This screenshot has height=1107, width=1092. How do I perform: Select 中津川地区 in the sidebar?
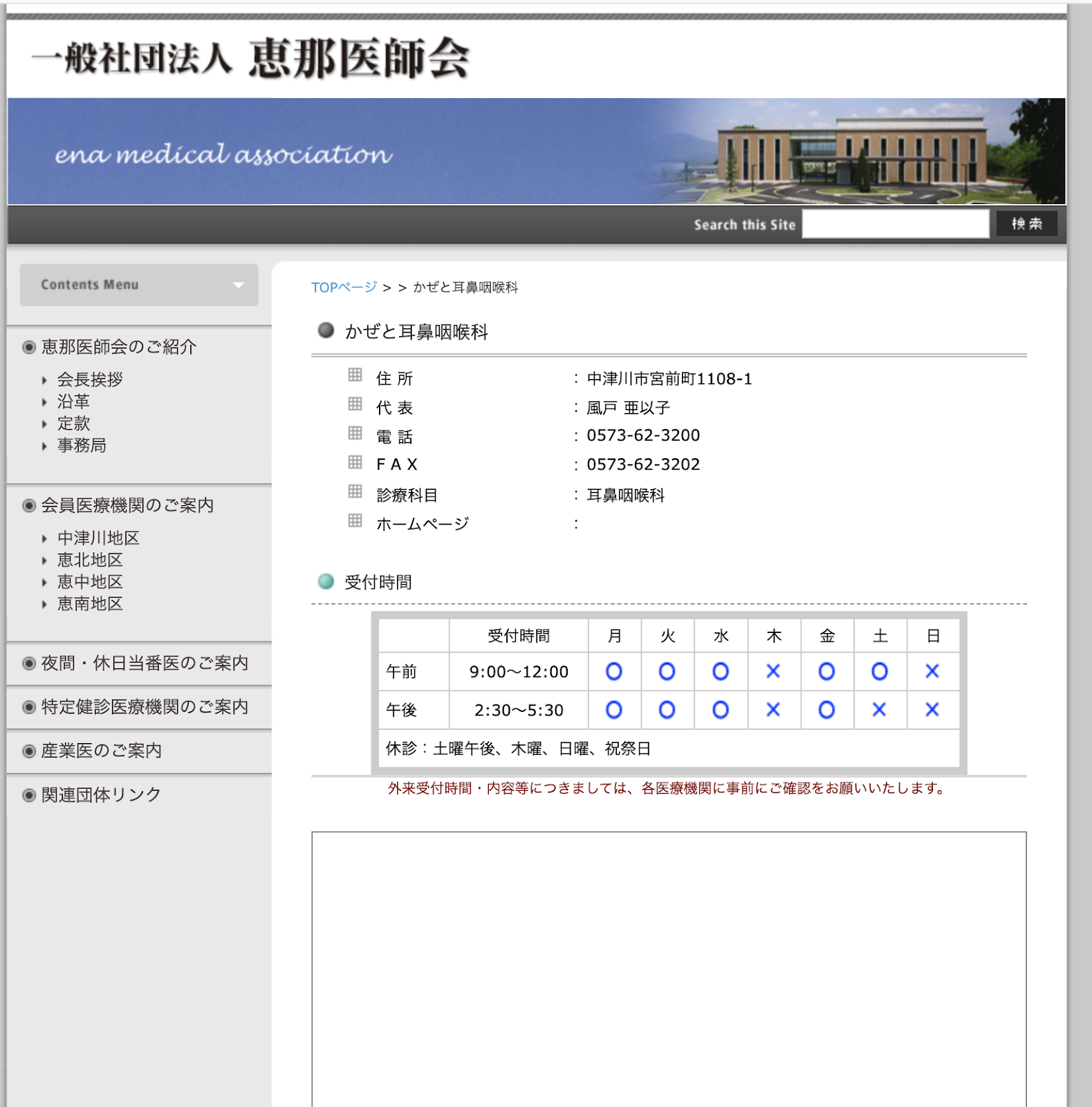(x=98, y=538)
